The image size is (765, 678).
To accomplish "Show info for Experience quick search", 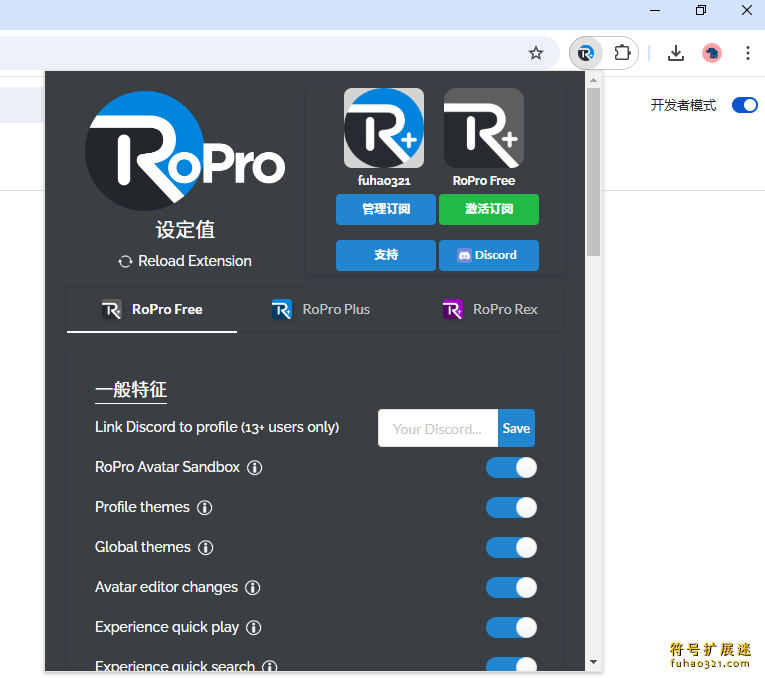I will (269, 666).
